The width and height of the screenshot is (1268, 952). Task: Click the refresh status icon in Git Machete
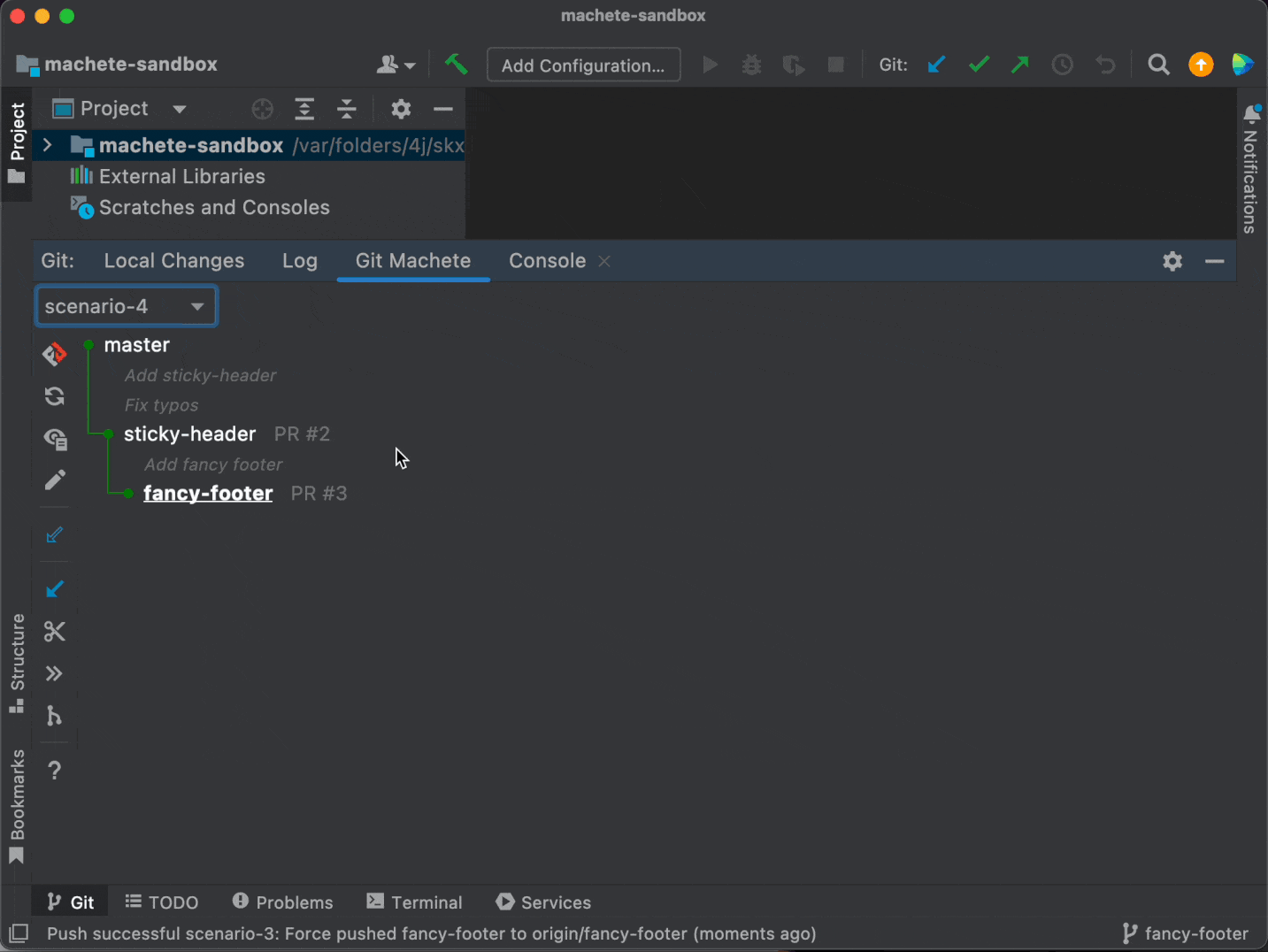[x=54, y=395]
